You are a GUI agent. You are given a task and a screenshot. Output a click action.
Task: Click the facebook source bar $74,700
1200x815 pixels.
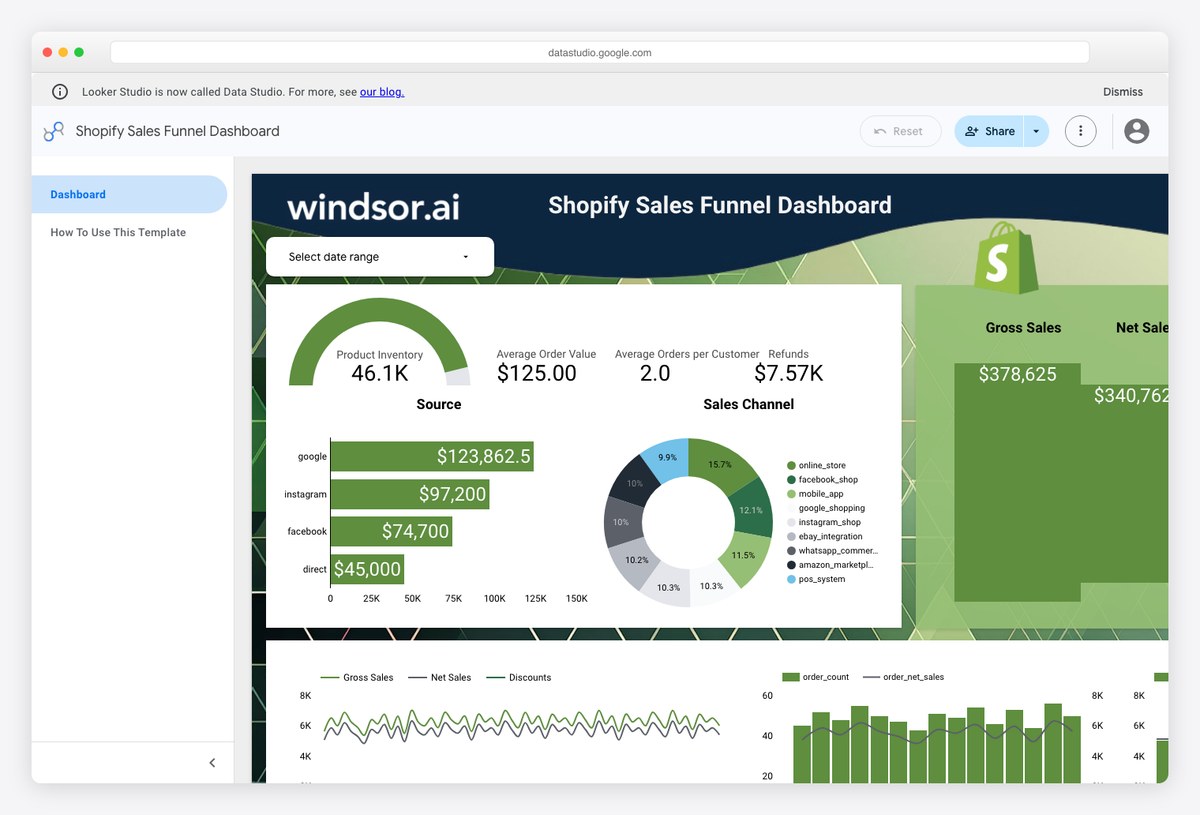coord(392,531)
